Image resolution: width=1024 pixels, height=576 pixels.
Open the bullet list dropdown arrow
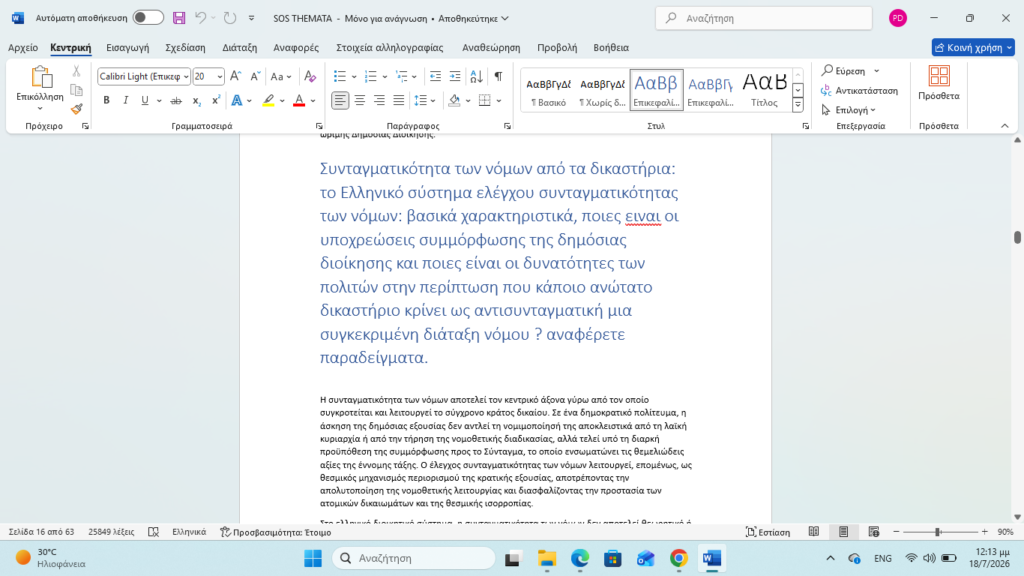point(354,77)
